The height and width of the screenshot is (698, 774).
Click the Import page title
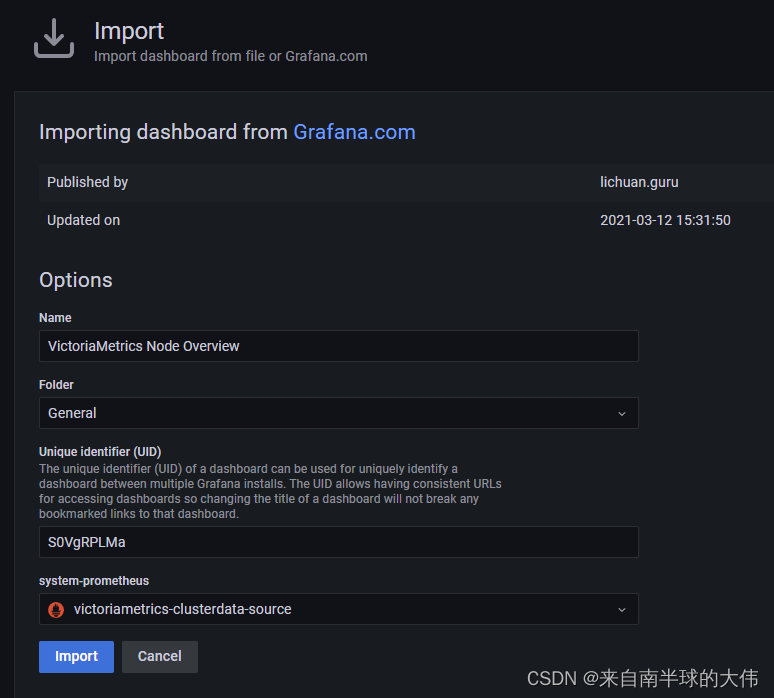tap(129, 31)
